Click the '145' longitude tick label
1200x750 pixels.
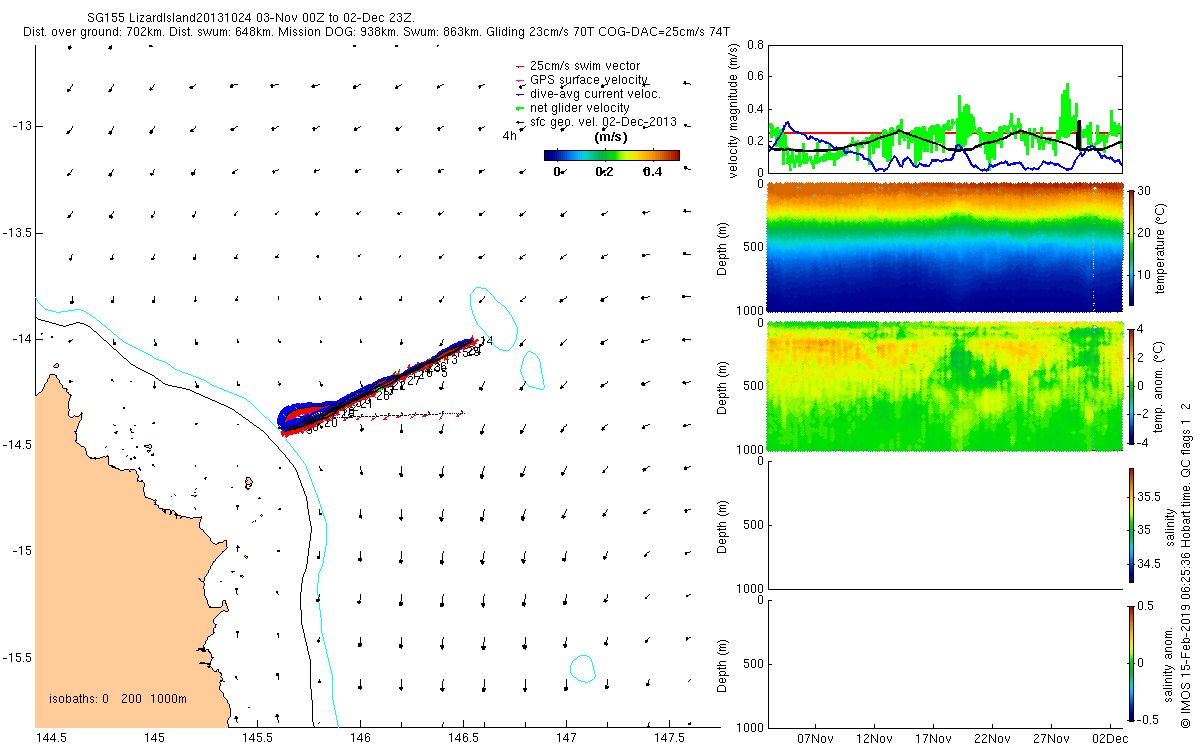click(153, 738)
